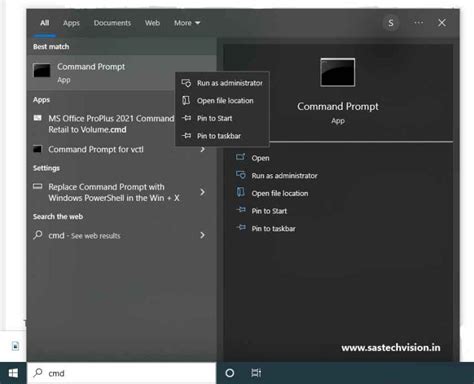Image resolution: width=474 pixels, height=384 pixels.
Task: Open Task View on the taskbar
Action: tap(256, 373)
